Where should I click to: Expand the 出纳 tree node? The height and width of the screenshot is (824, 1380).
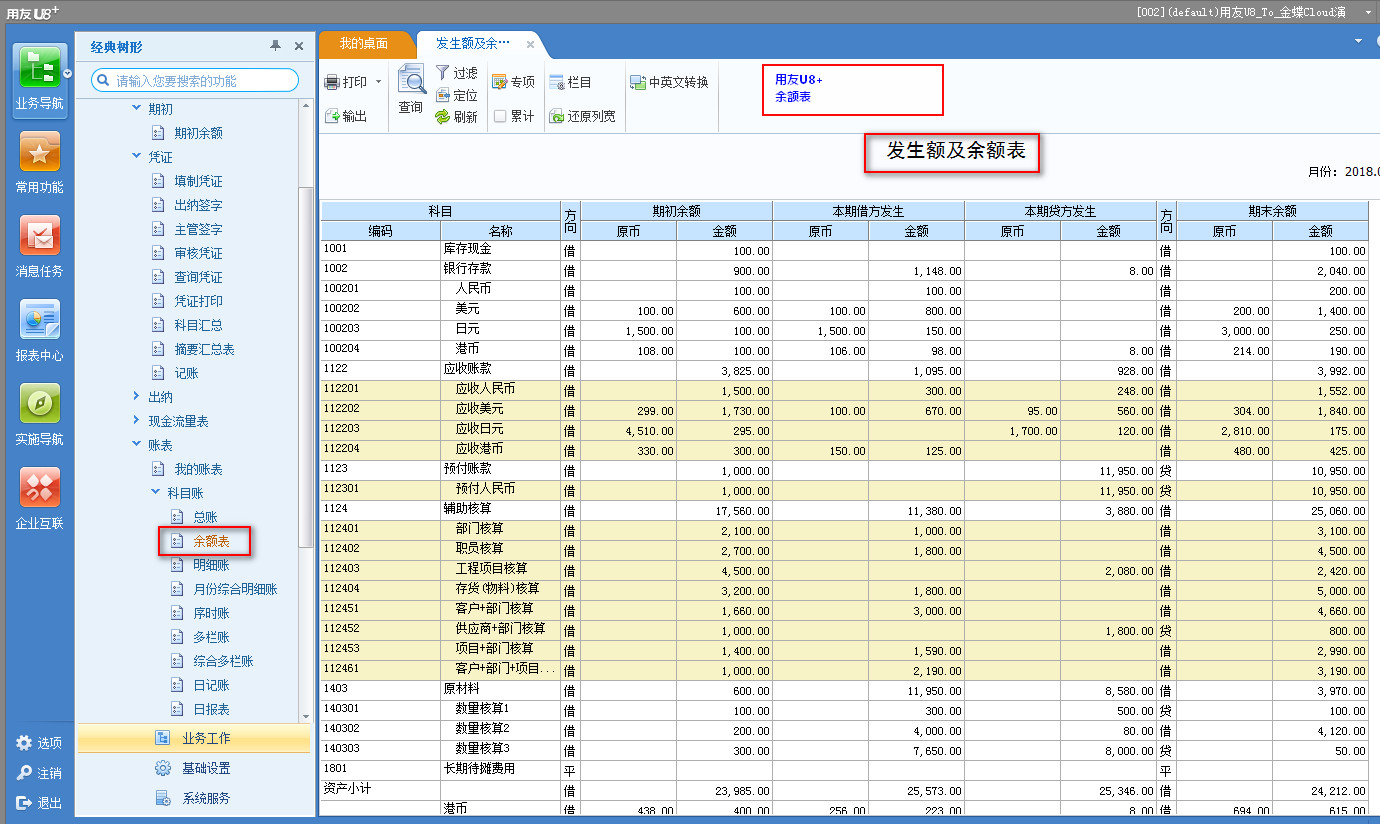(x=137, y=397)
